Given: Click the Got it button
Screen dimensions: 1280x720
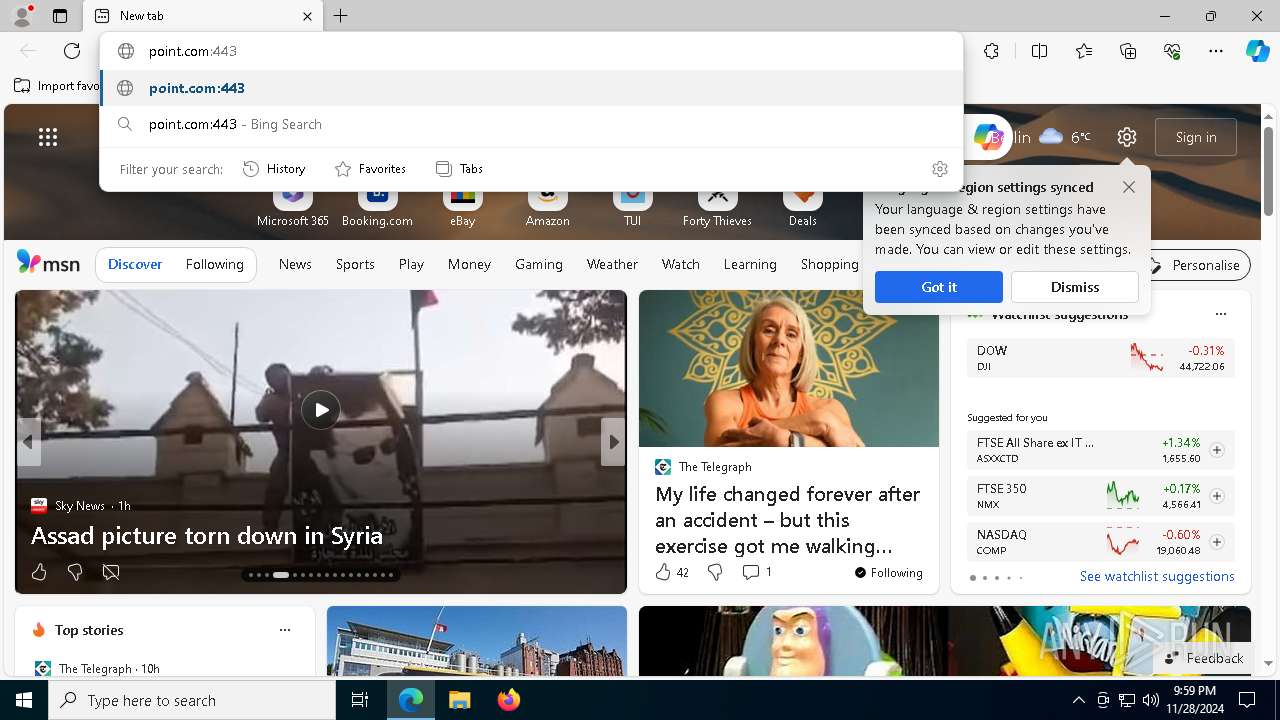Looking at the screenshot, I should pyautogui.click(x=939, y=287).
